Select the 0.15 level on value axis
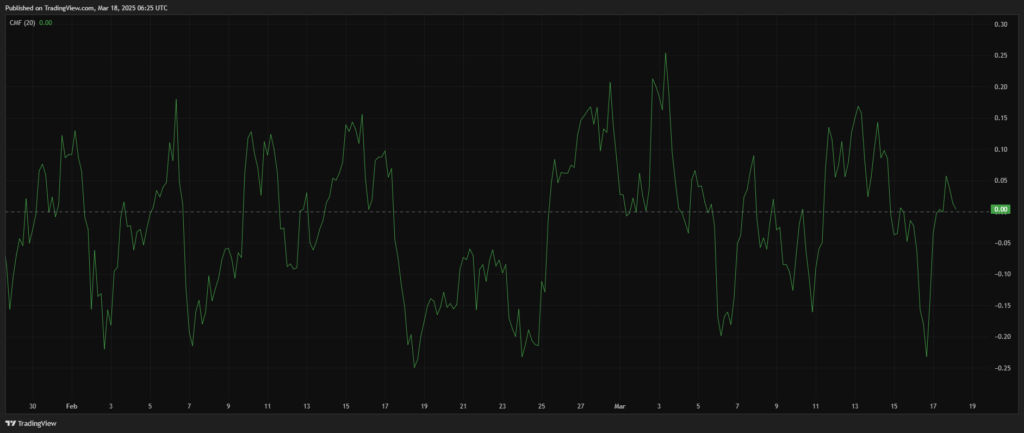This screenshot has height=433, width=1024. pyautogui.click(x=1000, y=118)
